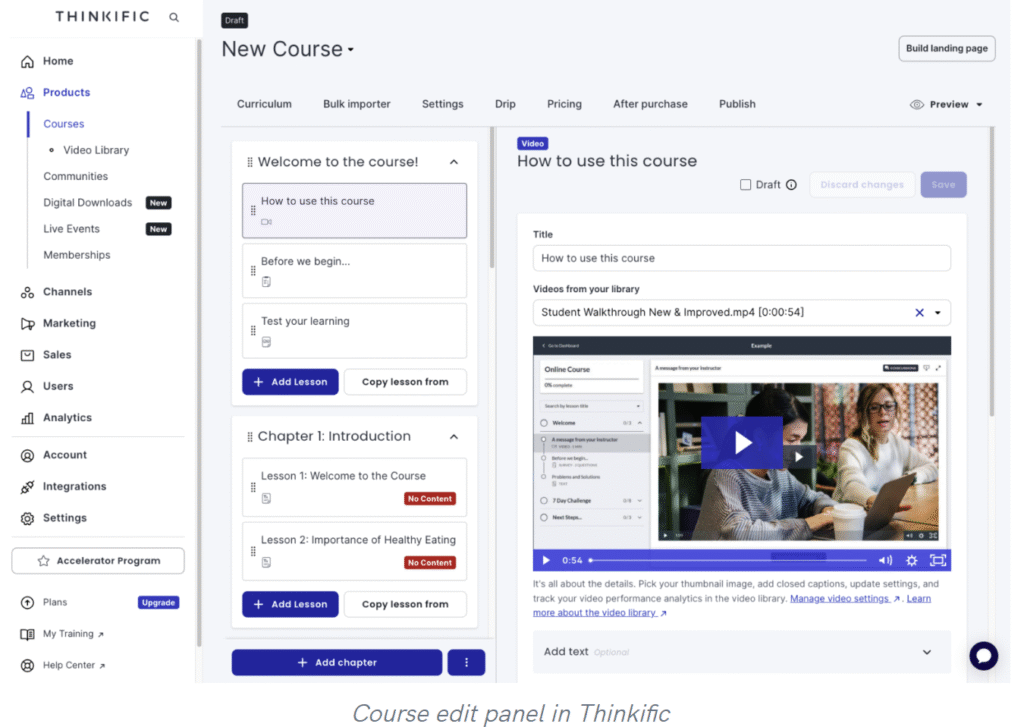Viewport: 1024px width, 727px height.
Task: Open the Preview dropdown
Action: 946,105
